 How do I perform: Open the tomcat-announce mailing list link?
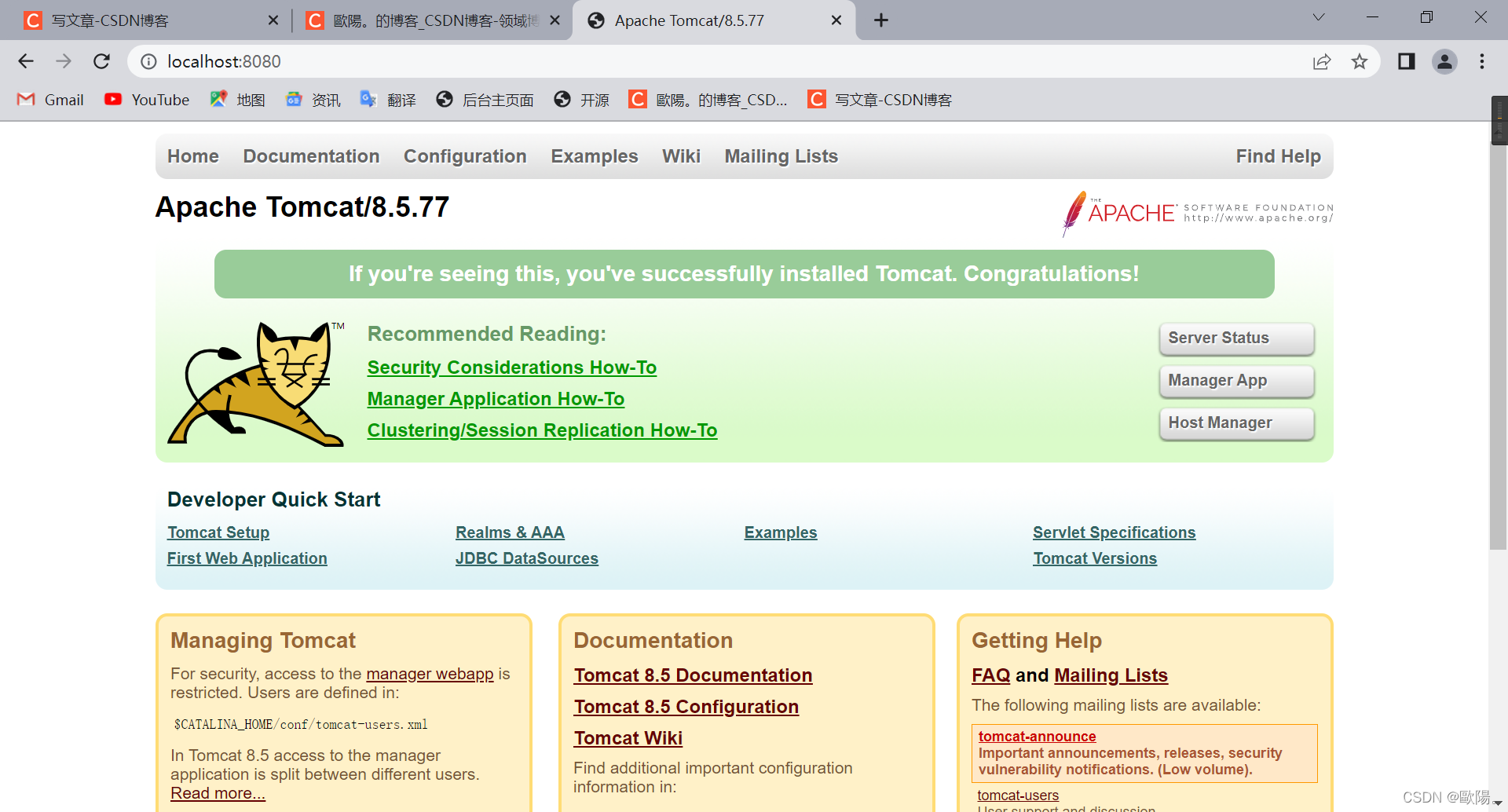(x=1037, y=737)
